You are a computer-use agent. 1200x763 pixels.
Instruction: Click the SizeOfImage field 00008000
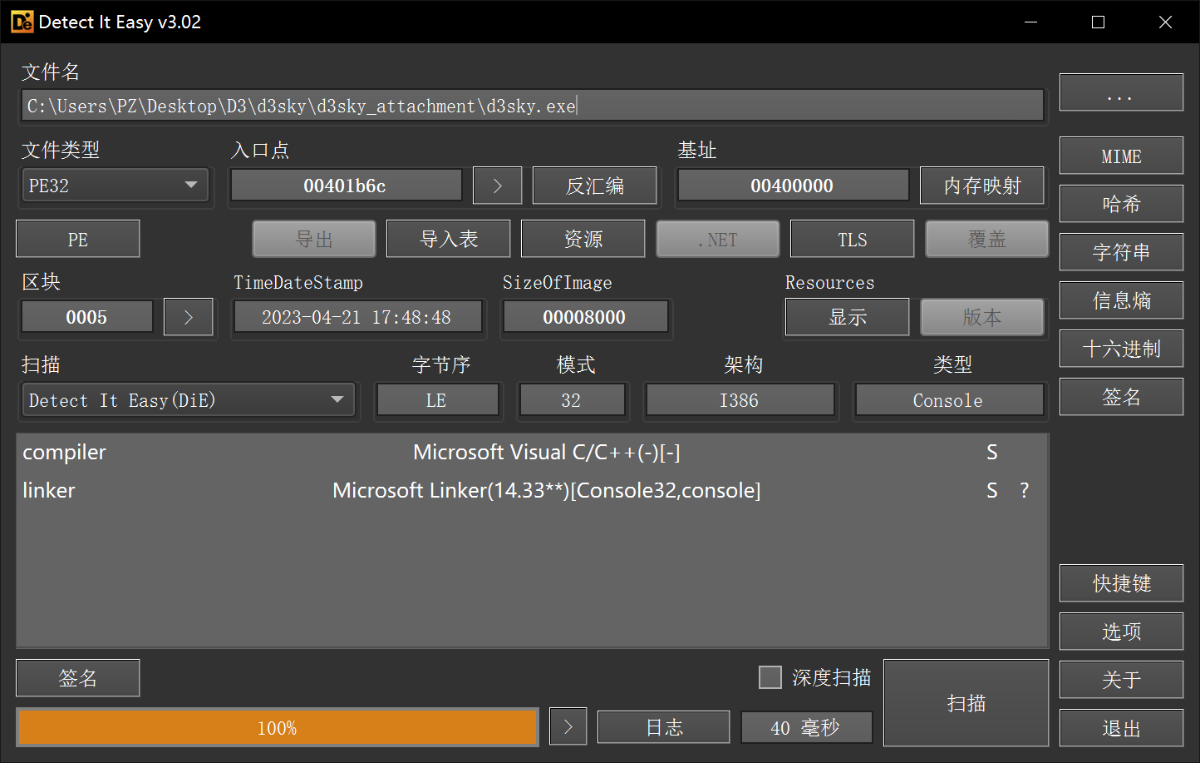coord(585,317)
